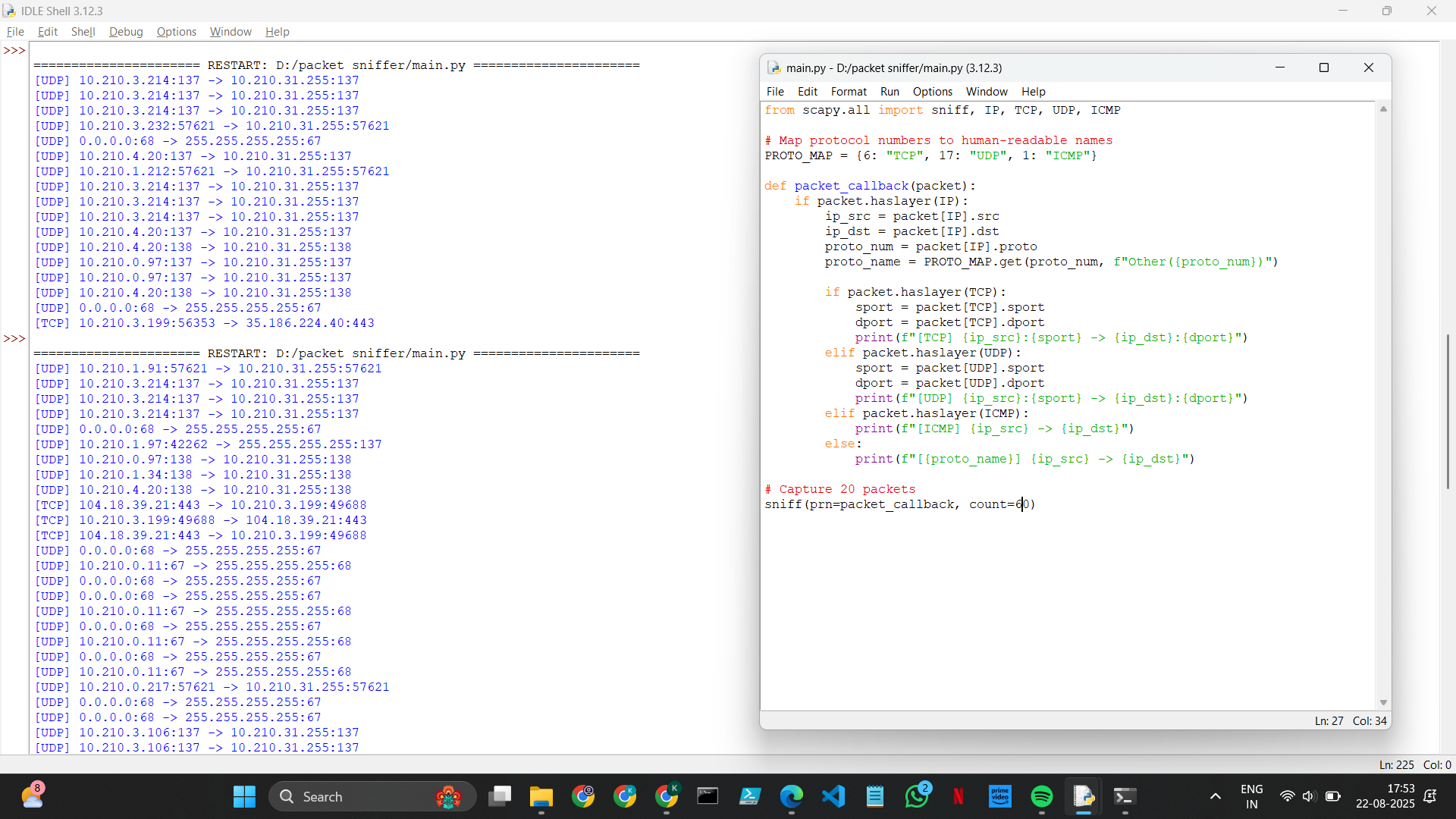Open the Window menu in main.py editor
Viewport: 1456px width, 819px height.
click(x=987, y=91)
